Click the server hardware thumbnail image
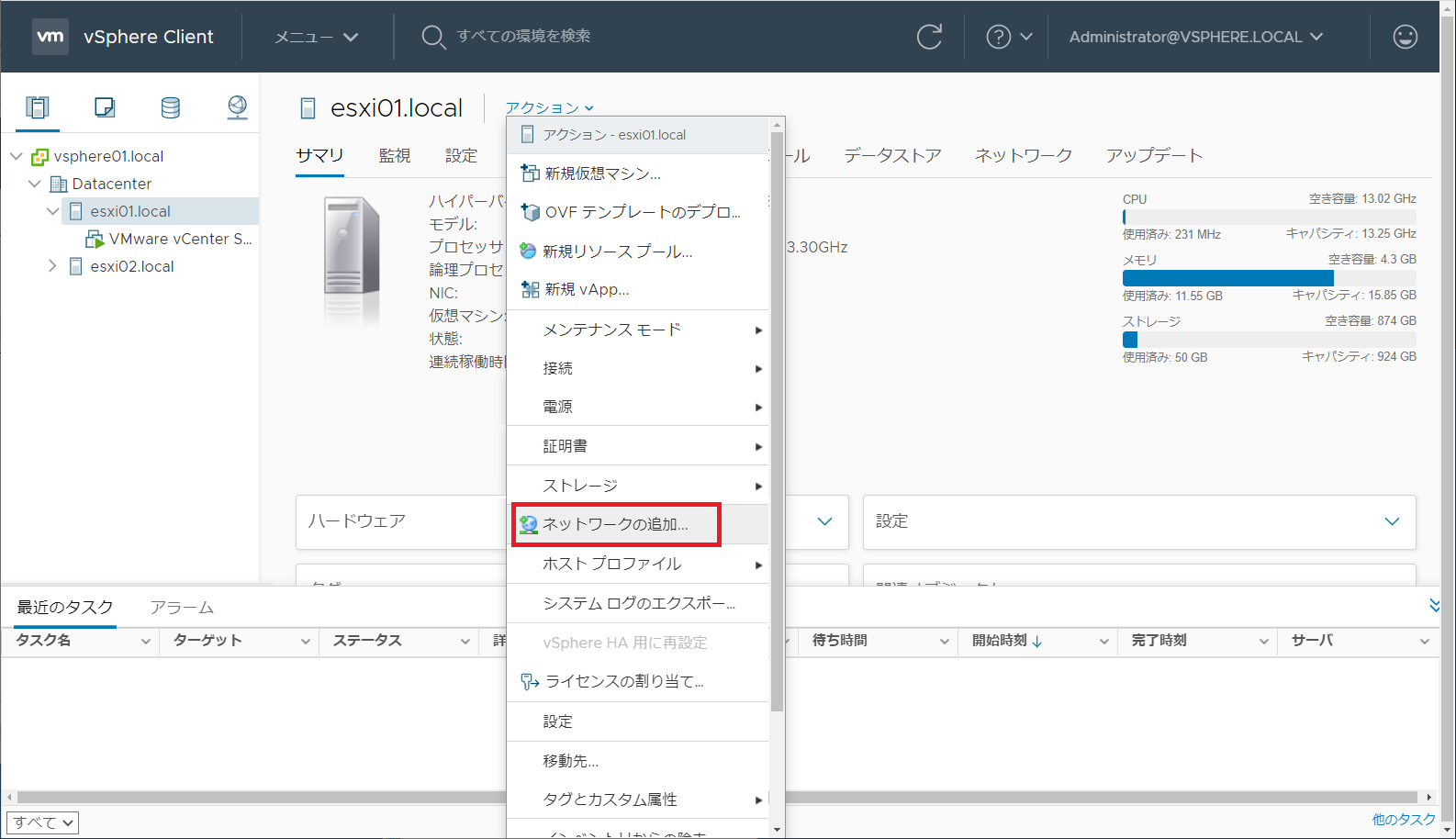1456x839 pixels. (352, 260)
